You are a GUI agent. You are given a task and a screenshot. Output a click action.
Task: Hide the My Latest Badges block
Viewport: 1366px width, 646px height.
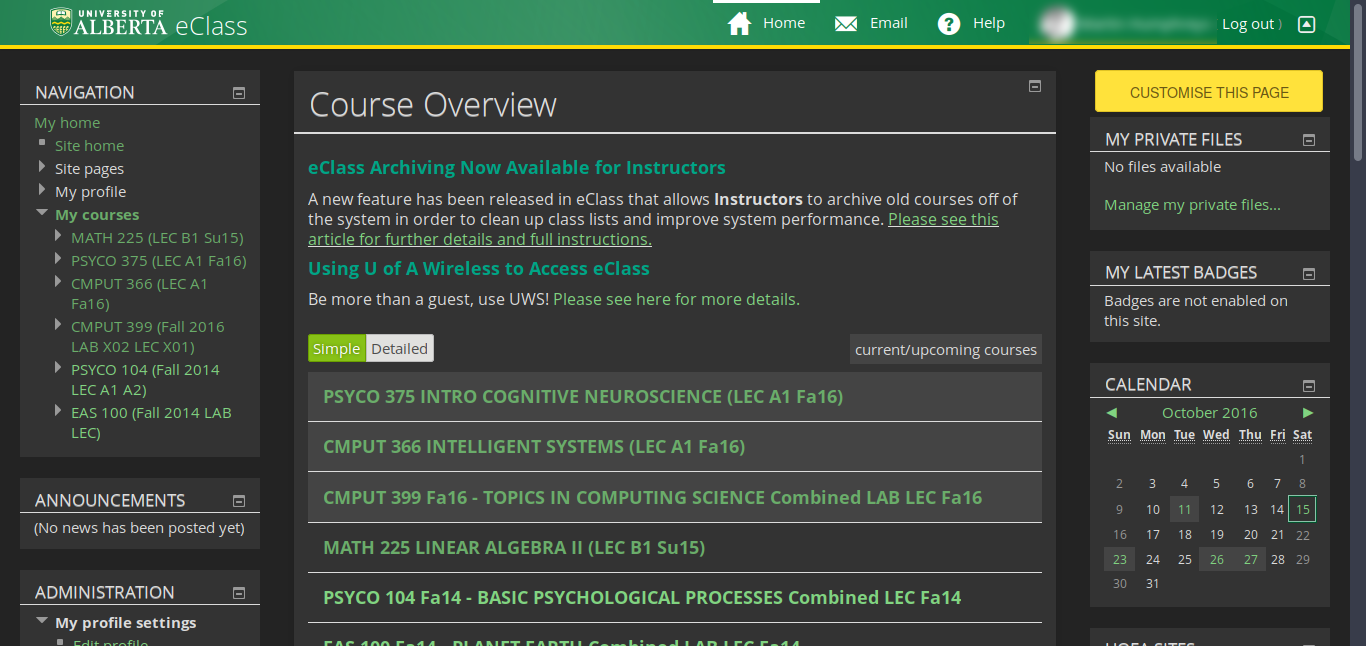click(1309, 273)
